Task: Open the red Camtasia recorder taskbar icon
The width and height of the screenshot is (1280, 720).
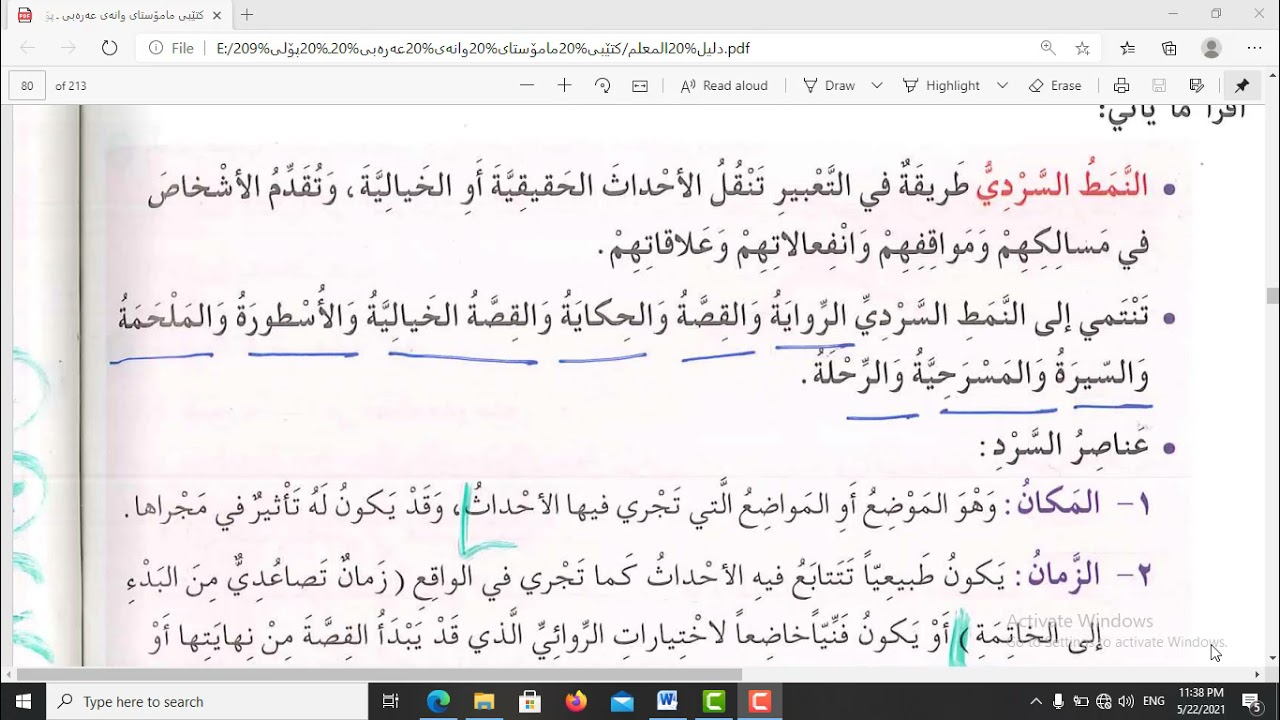Action: pyautogui.click(x=760, y=701)
